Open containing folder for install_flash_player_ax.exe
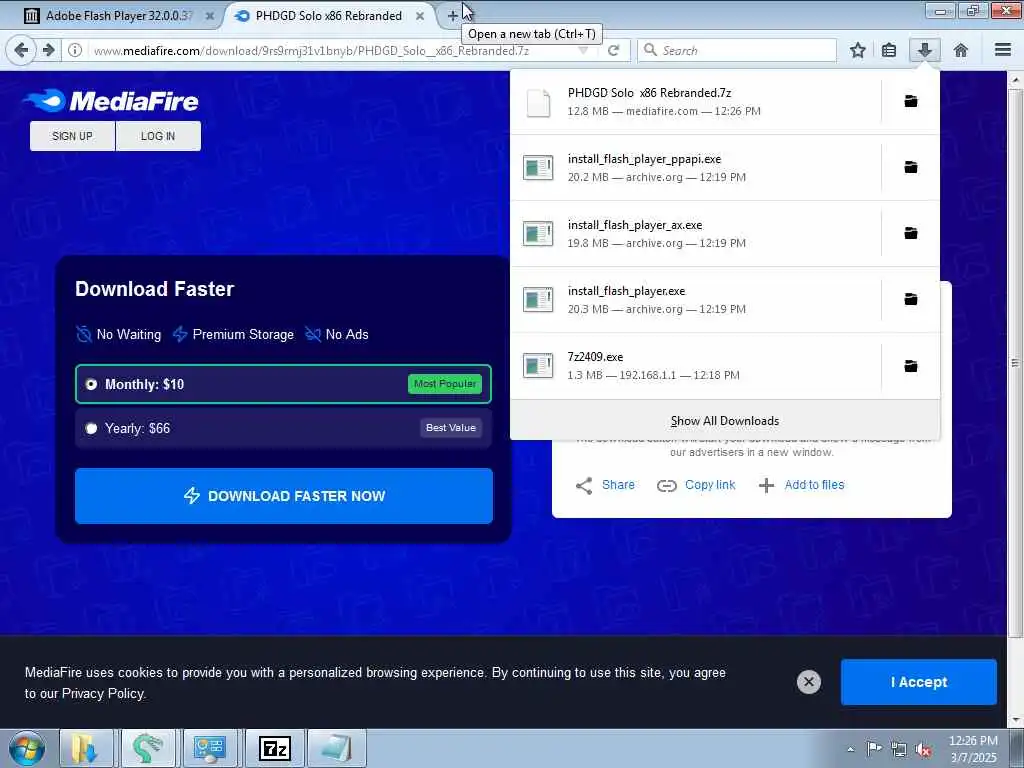Image resolution: width=1024 pixels, height=768 pixels. (x=910, y=233)
